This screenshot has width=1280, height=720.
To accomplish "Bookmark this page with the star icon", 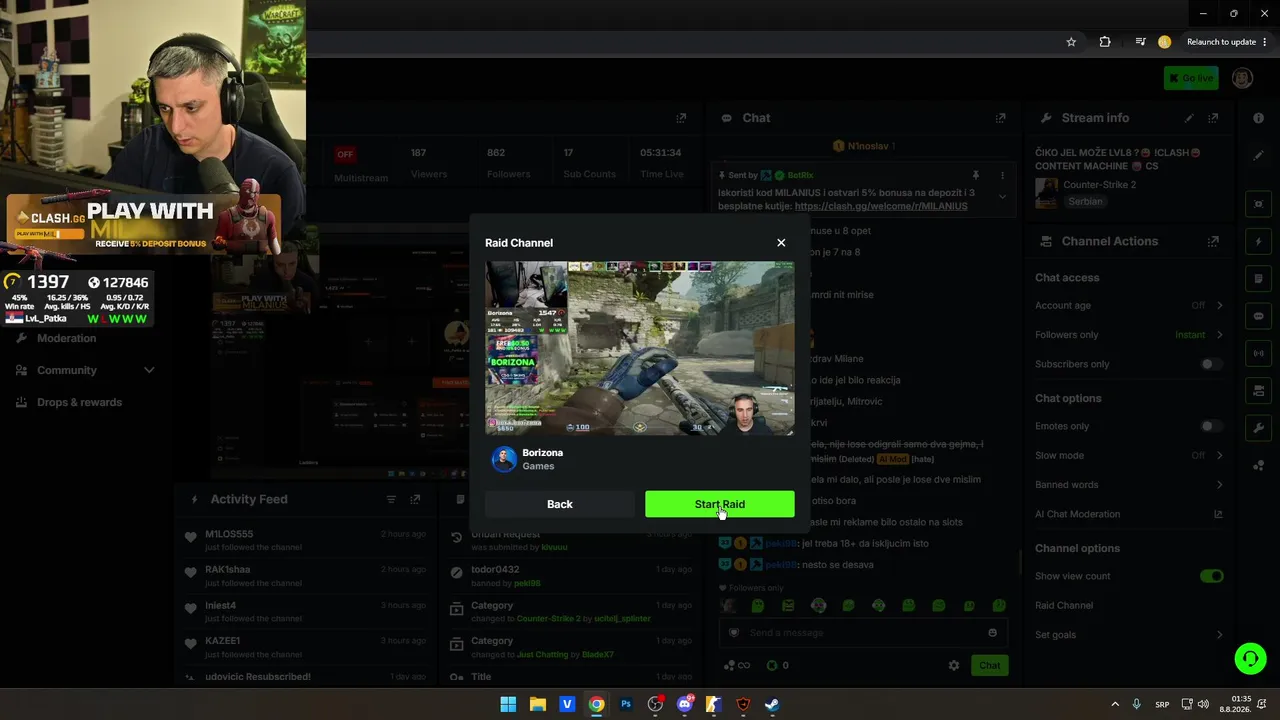I will point(1071,42).
